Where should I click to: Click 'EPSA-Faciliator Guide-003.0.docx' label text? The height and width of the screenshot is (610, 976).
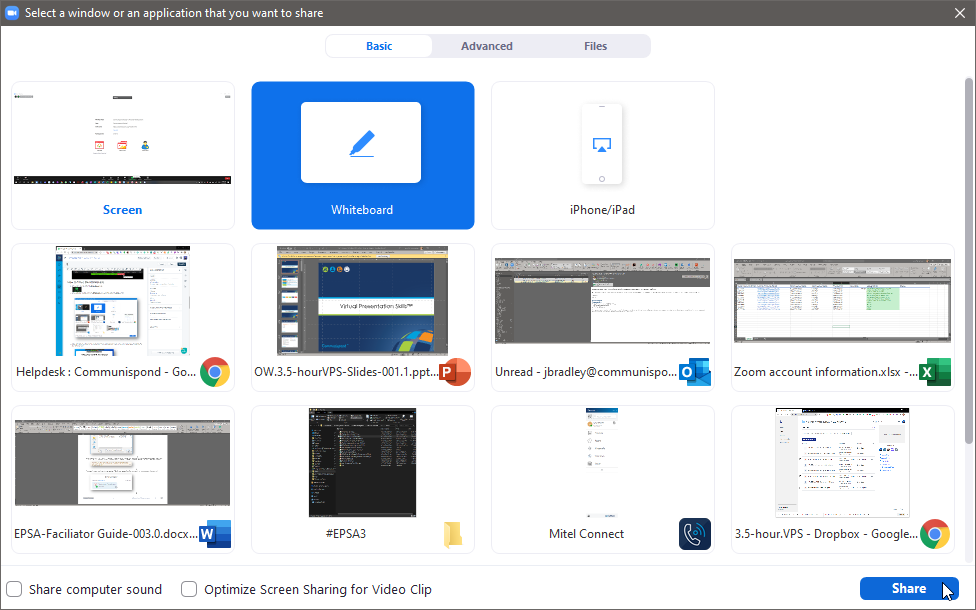(106, 534)
